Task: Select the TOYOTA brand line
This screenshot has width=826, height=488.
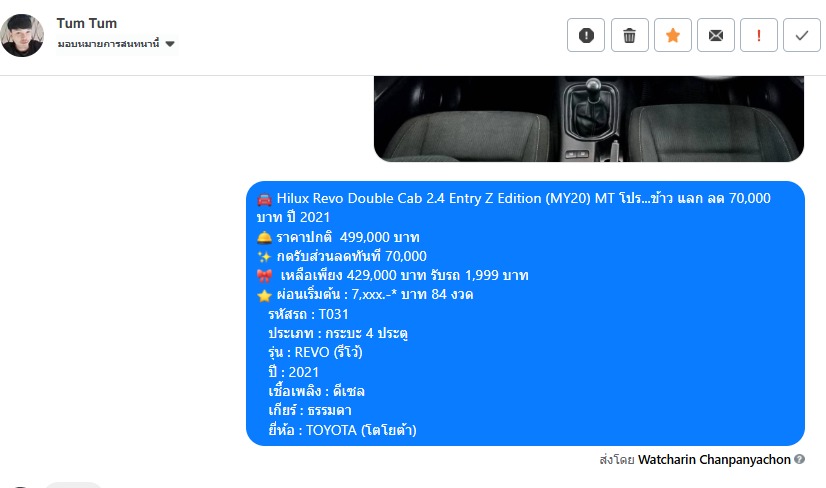Action: click(342, 430)
